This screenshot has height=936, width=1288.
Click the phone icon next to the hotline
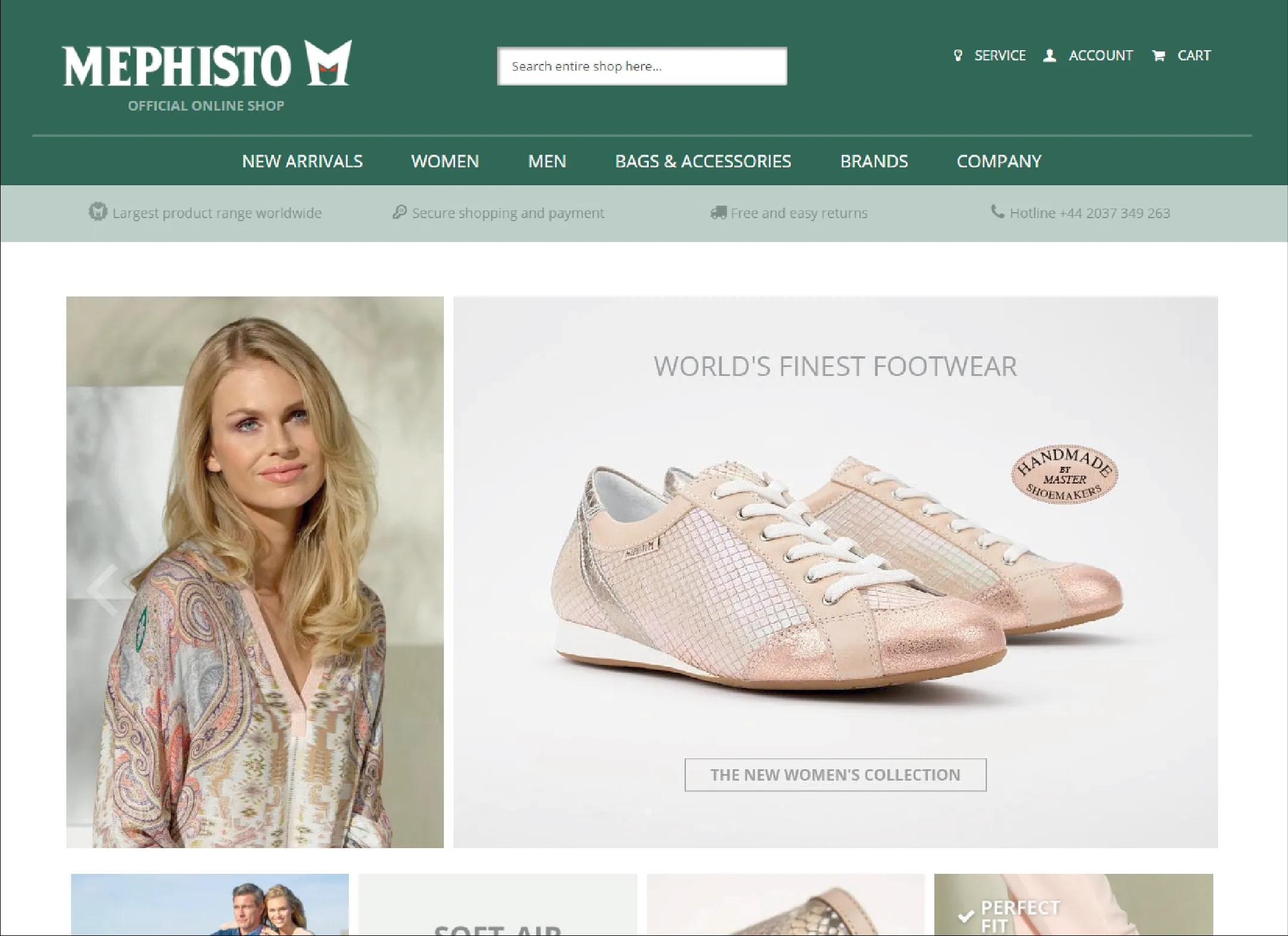point(998,213)
